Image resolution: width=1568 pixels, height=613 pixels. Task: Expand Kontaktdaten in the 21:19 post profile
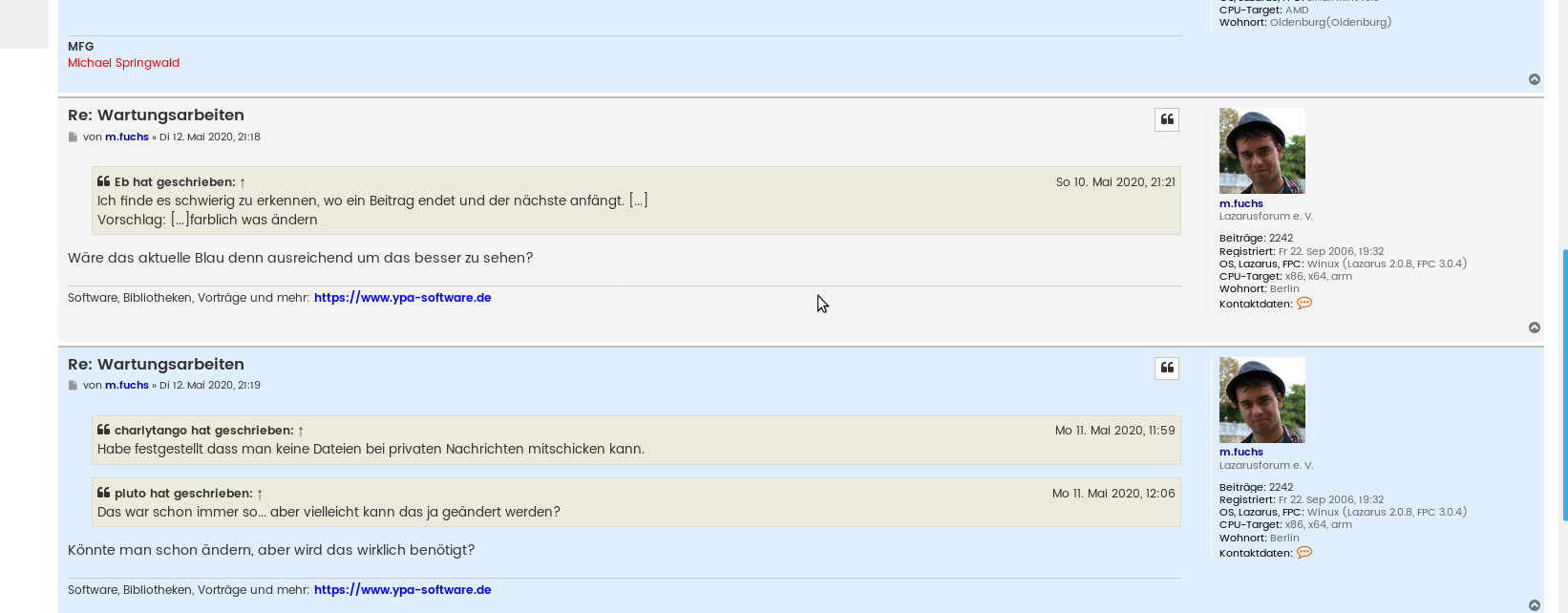pyautogui.click(x=1304, y=553)
